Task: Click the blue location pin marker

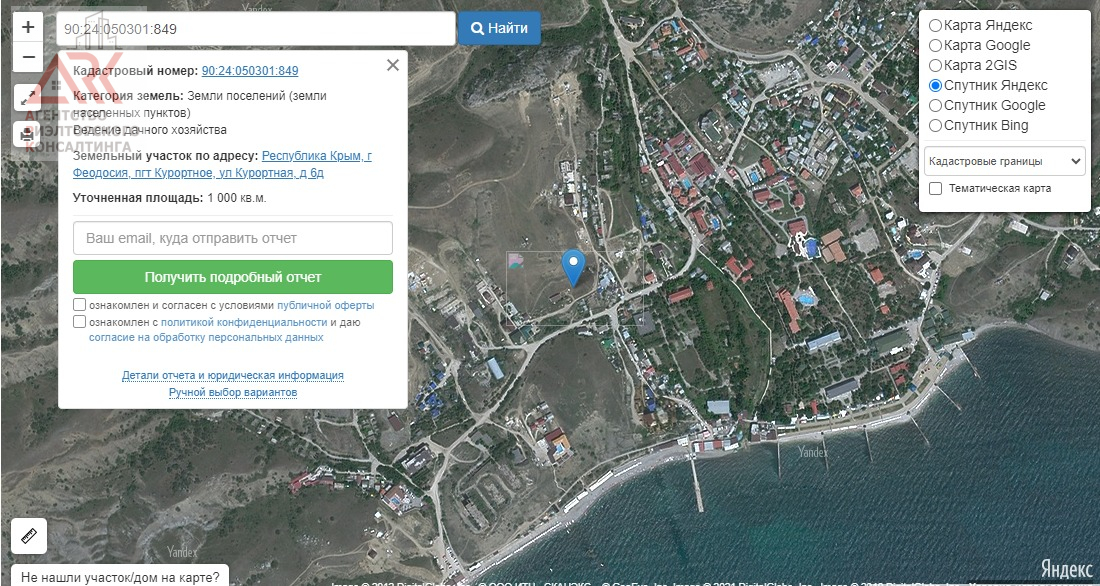Action: pyautogui.click(x=573, y=268)
